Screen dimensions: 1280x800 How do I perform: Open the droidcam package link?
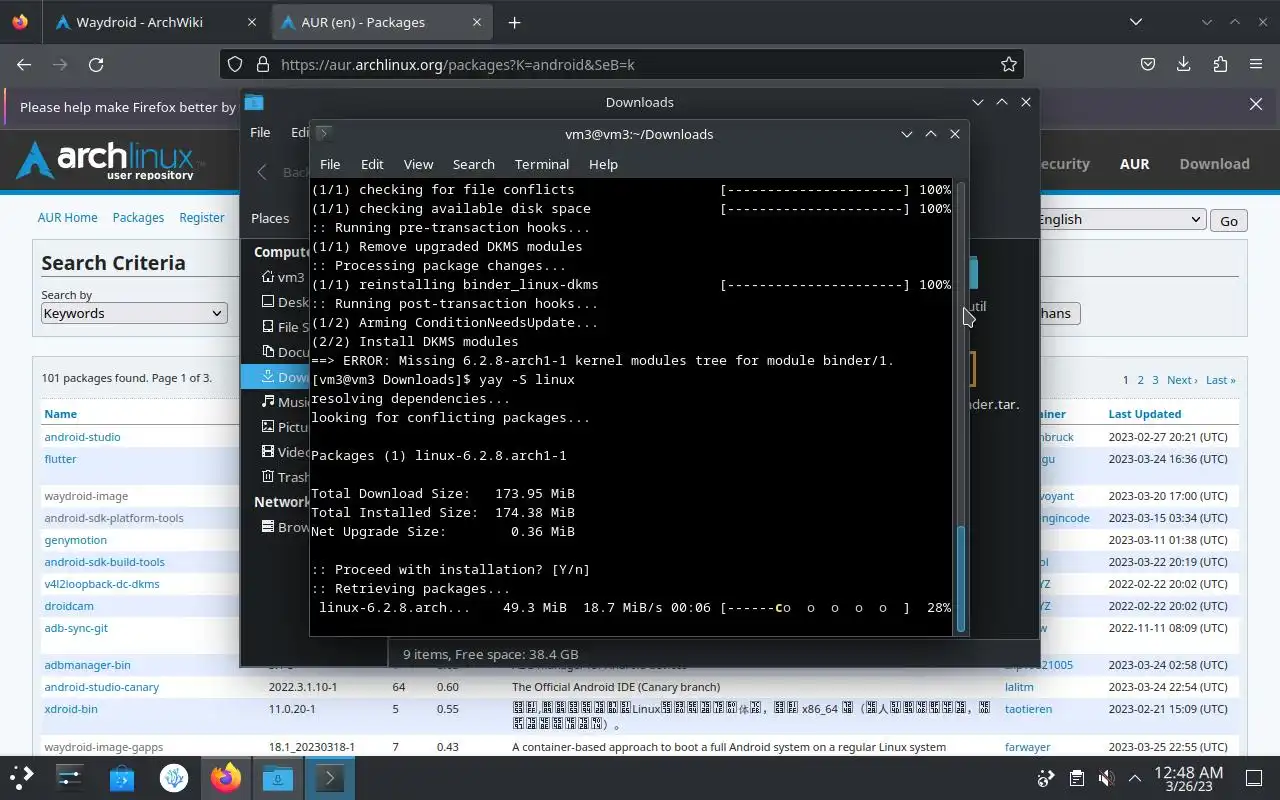pos(69,606)
